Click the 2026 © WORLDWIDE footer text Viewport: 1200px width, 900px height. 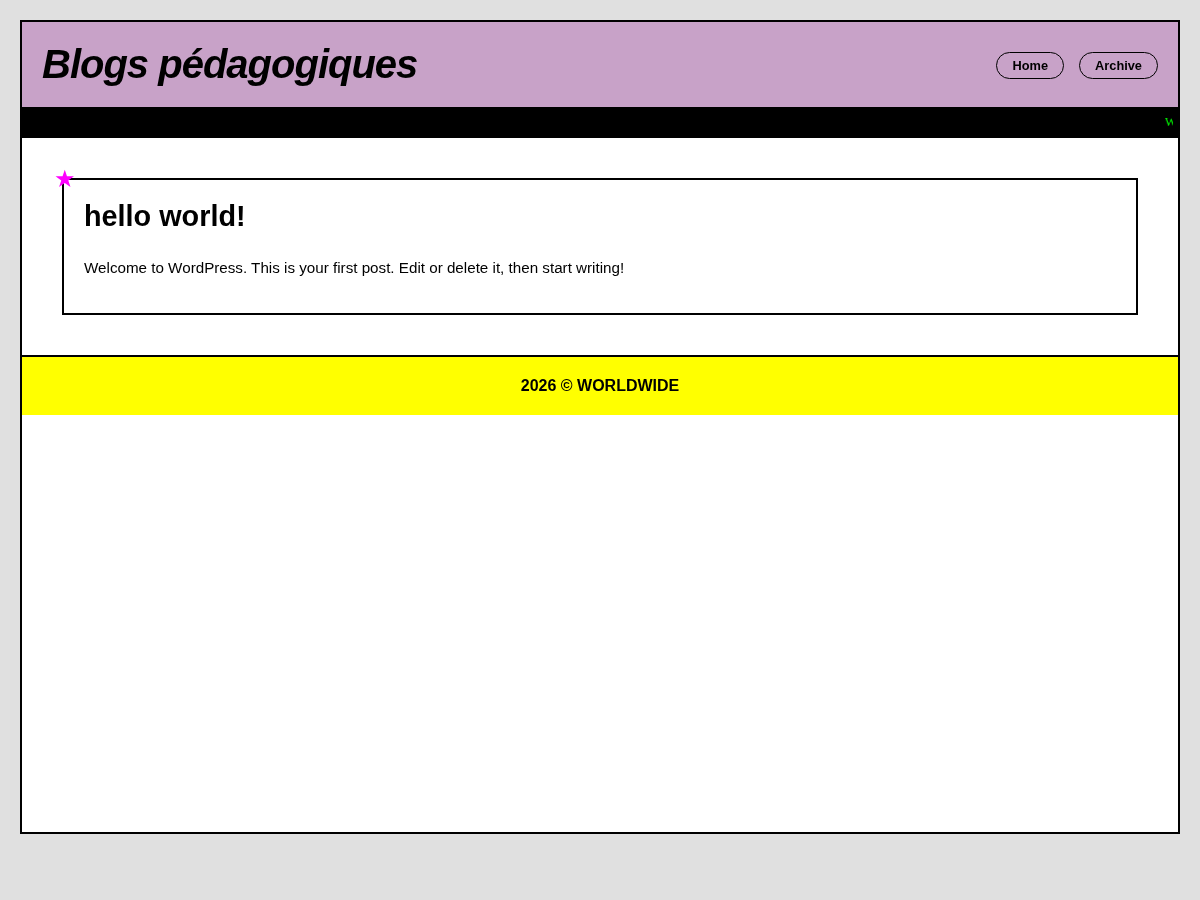tap(600, 386)
